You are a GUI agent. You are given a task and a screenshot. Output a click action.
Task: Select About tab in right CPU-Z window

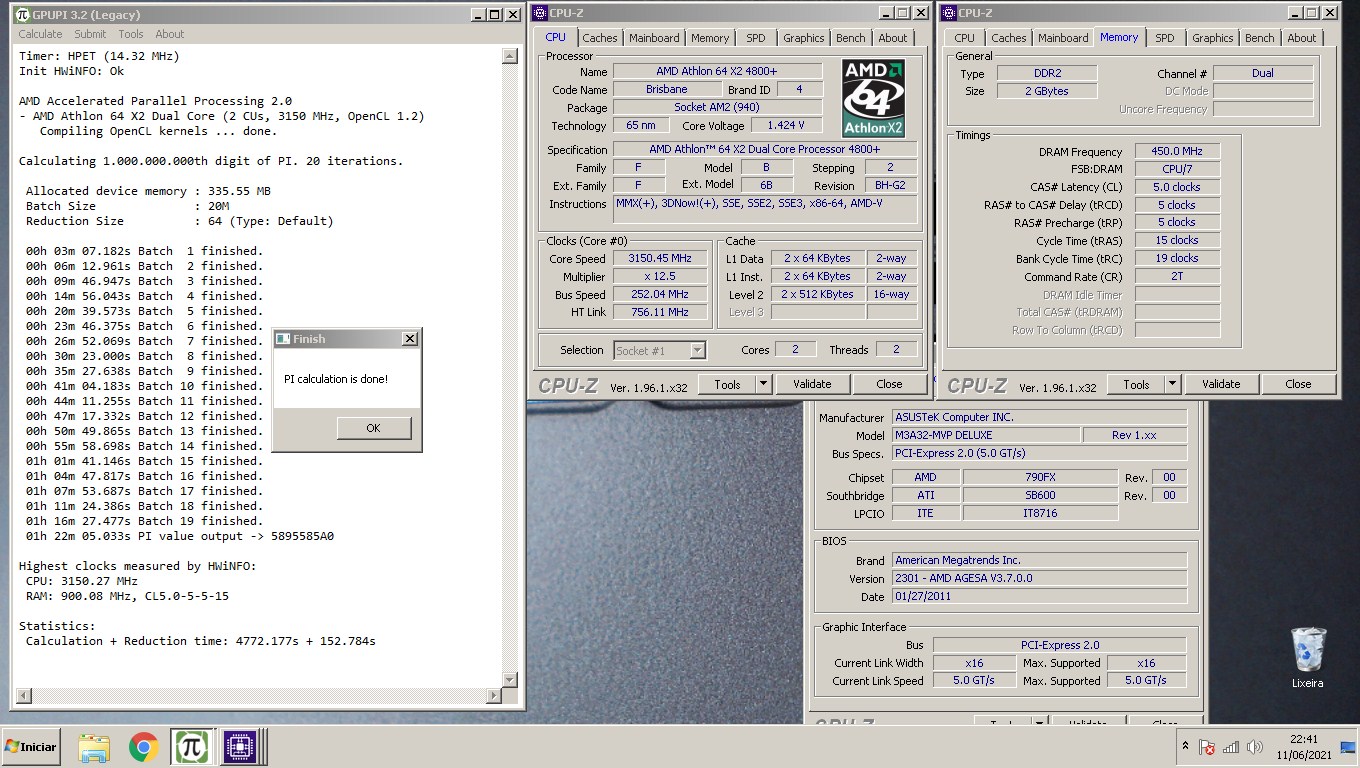pos(1302,38)
